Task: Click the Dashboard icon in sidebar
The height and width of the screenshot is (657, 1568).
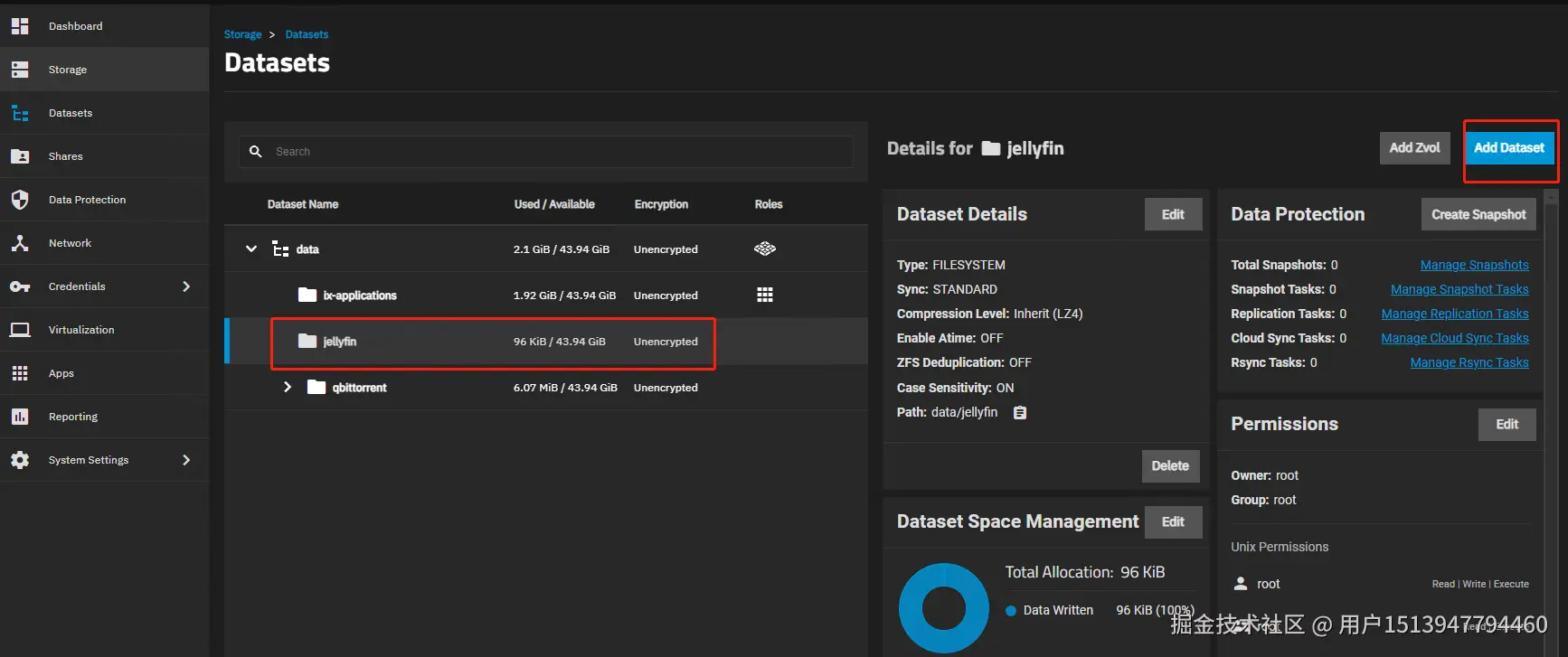Action: click(20, 26)
